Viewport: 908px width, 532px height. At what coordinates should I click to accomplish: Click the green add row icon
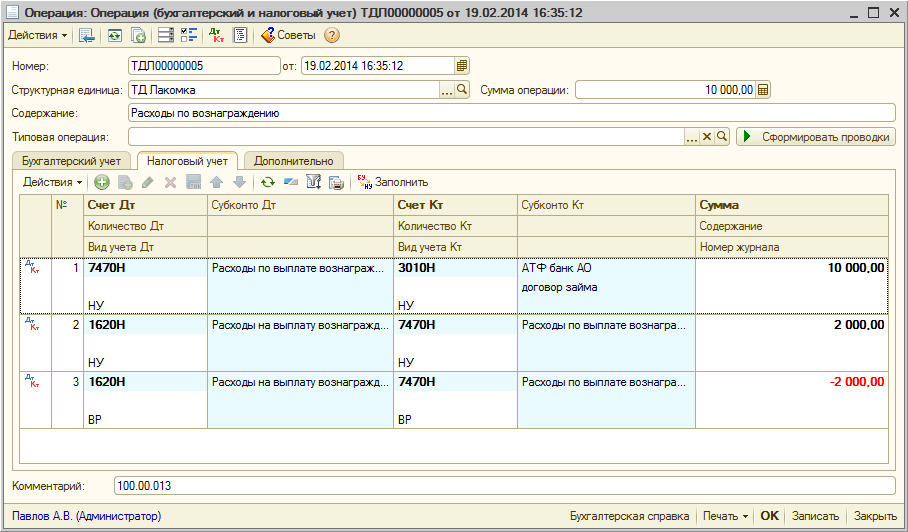click(102, 182)
